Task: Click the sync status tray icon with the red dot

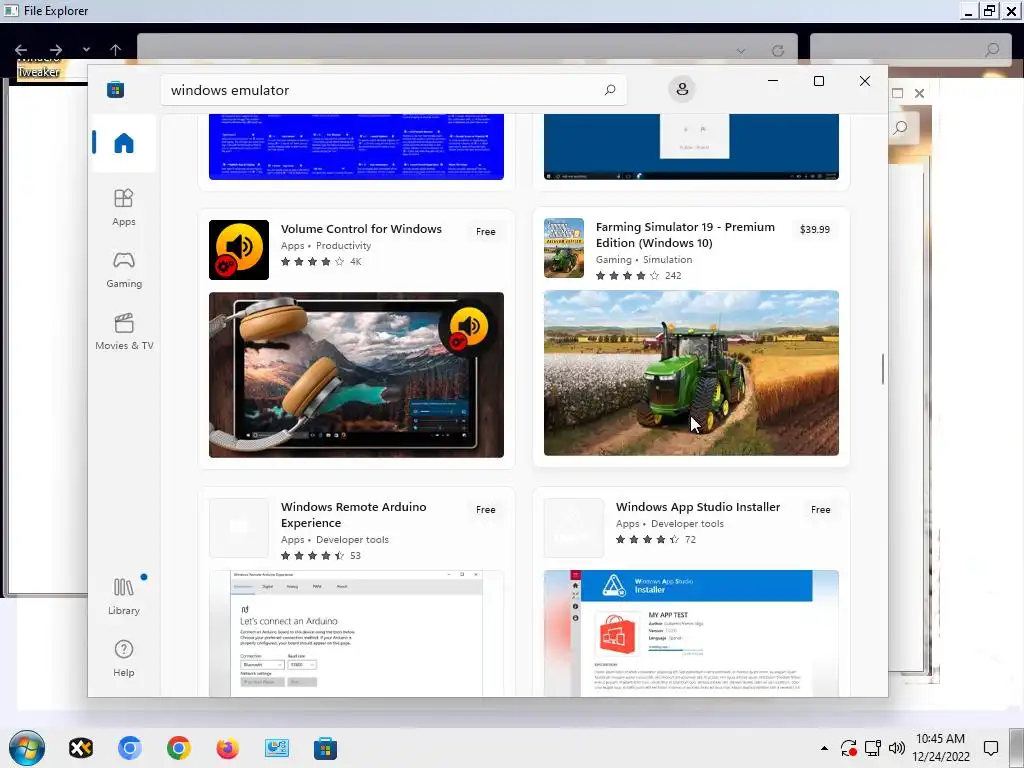Action: pos(848,748)
